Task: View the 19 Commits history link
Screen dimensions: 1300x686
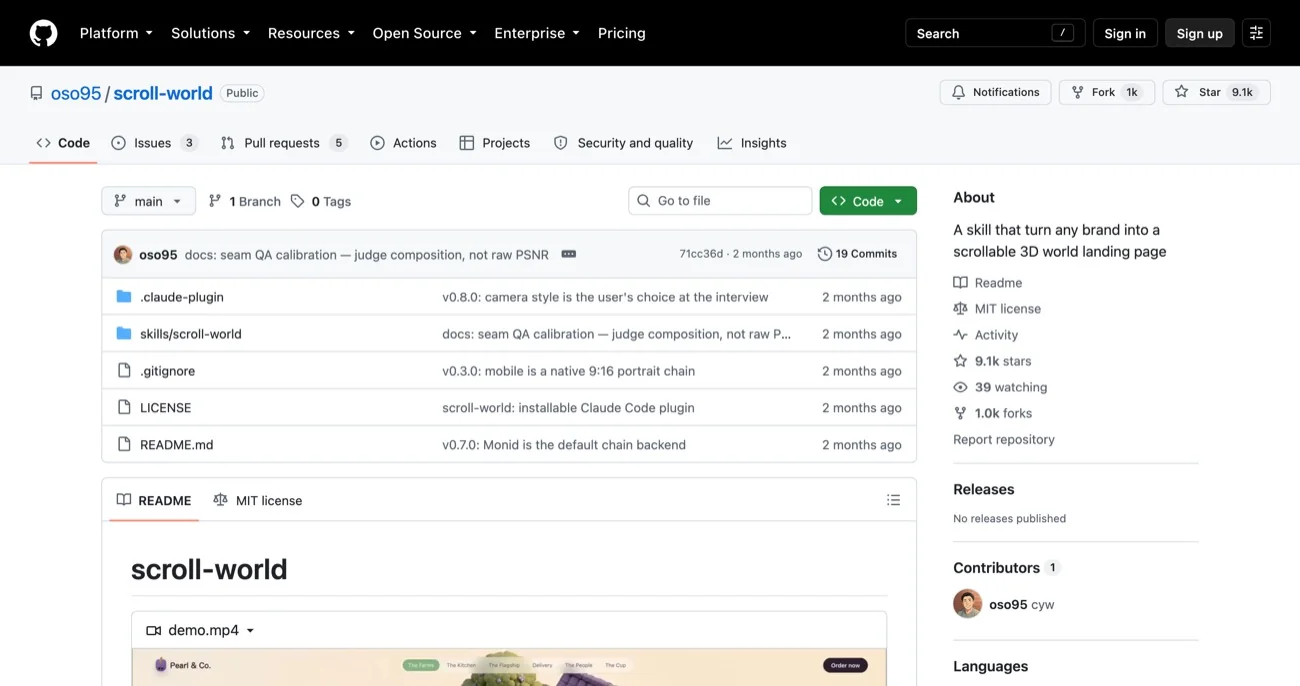Action: coord(857,254)
